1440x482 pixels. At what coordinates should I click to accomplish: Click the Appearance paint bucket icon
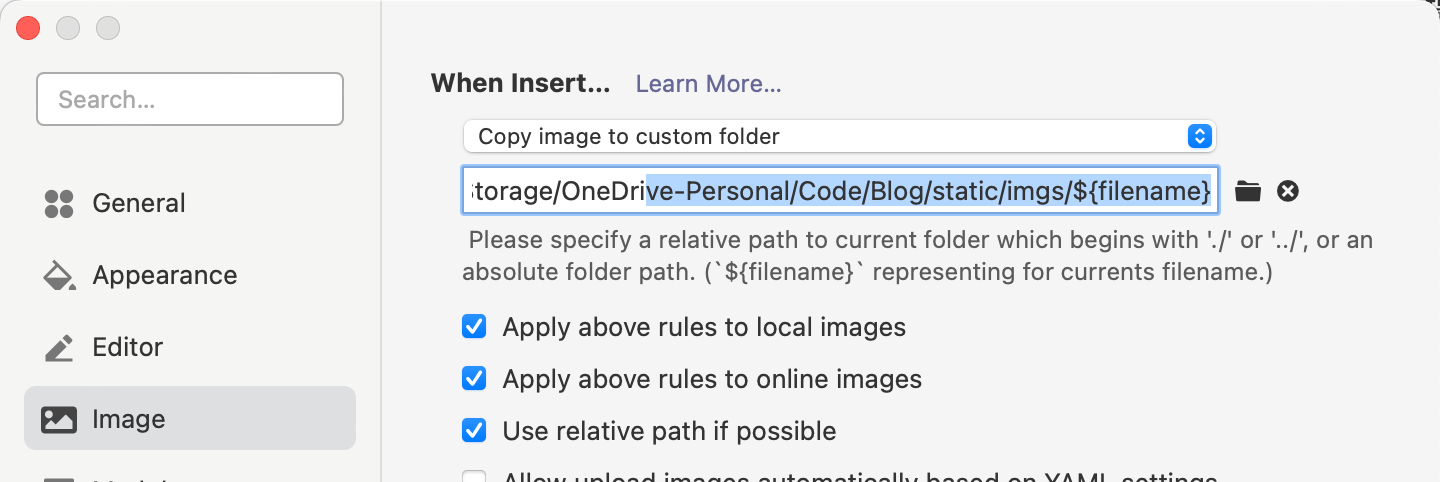pyautogui.click(x=59, y=276)
